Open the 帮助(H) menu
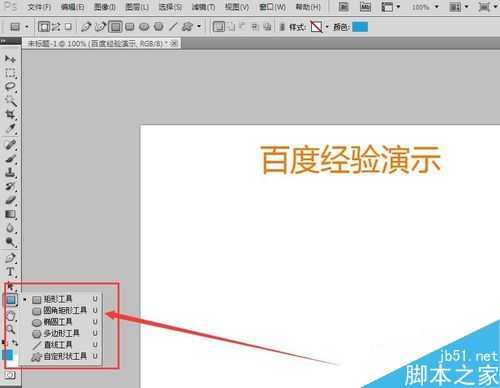Viewport: 500px width, 388px height. [308, 7]
